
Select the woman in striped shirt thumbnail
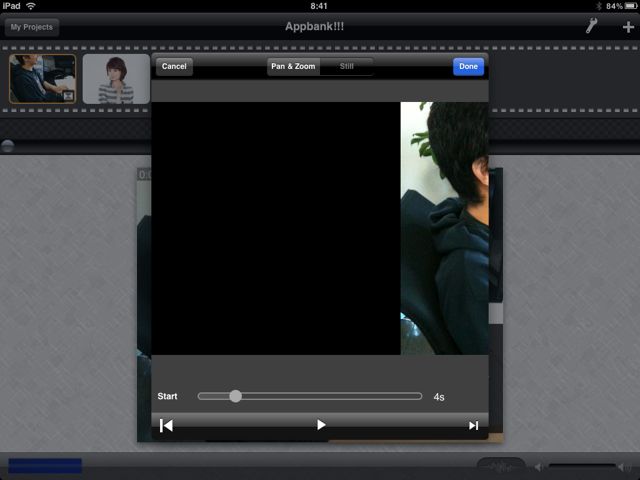click(116, 79)
